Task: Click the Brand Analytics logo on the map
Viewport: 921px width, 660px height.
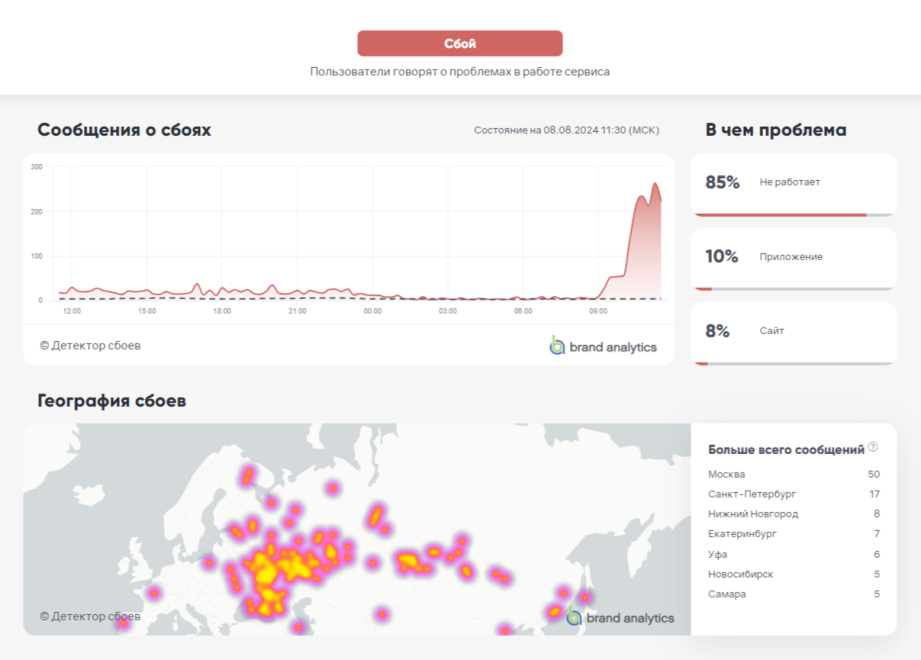Action: click(x=620, y=617)
